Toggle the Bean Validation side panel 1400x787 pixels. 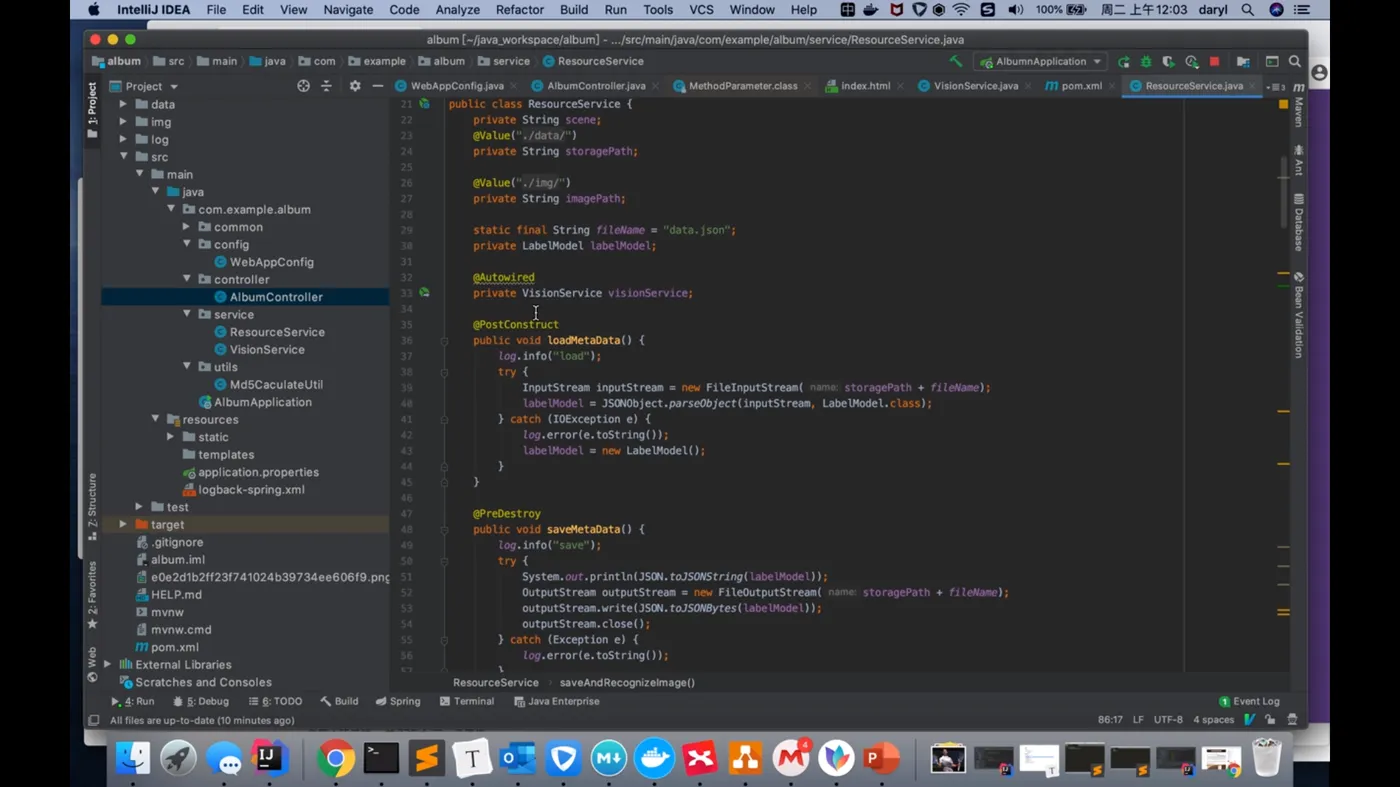1298,315
